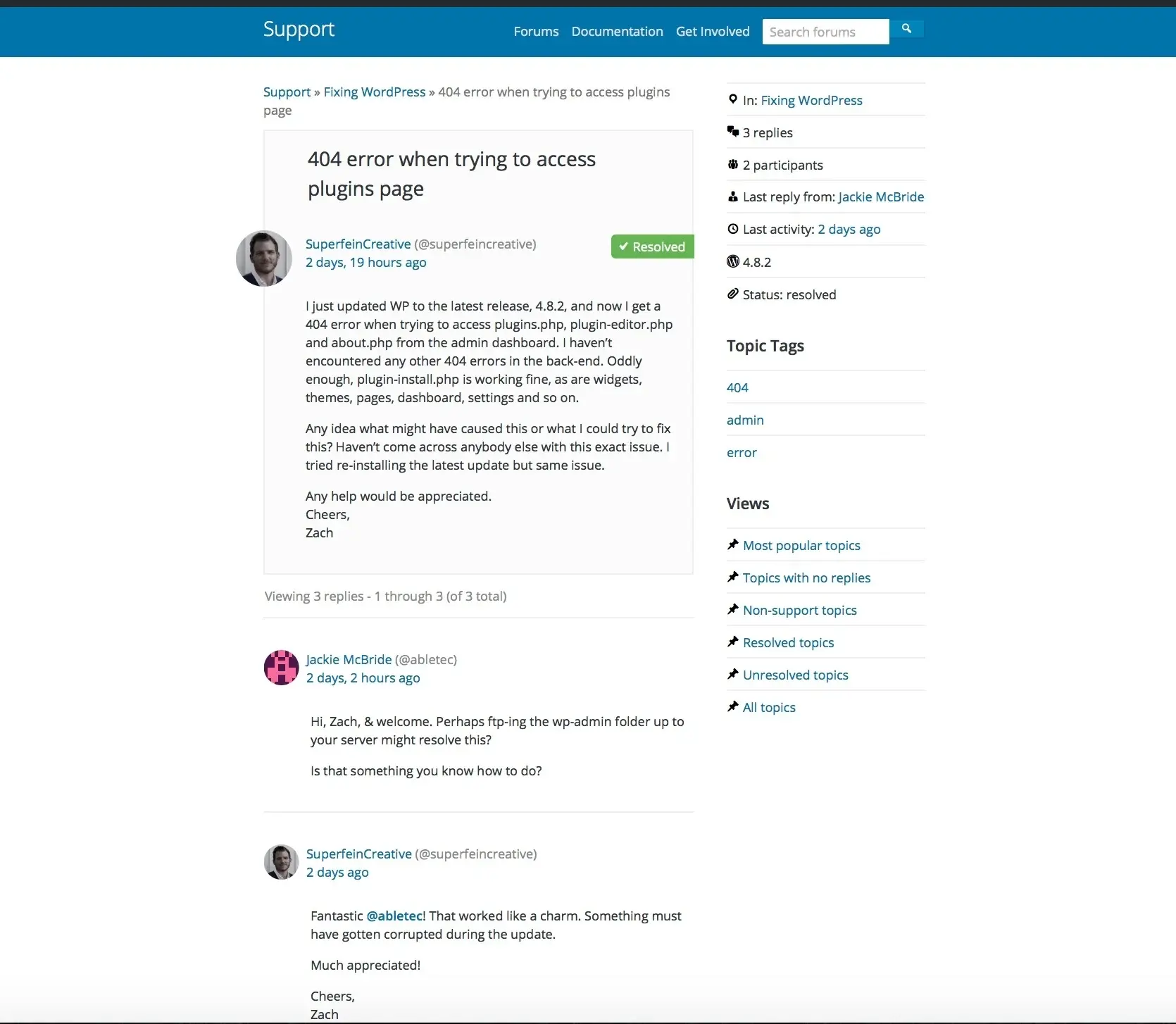
Task: Click the participants group icon
Action: (733, 164)
